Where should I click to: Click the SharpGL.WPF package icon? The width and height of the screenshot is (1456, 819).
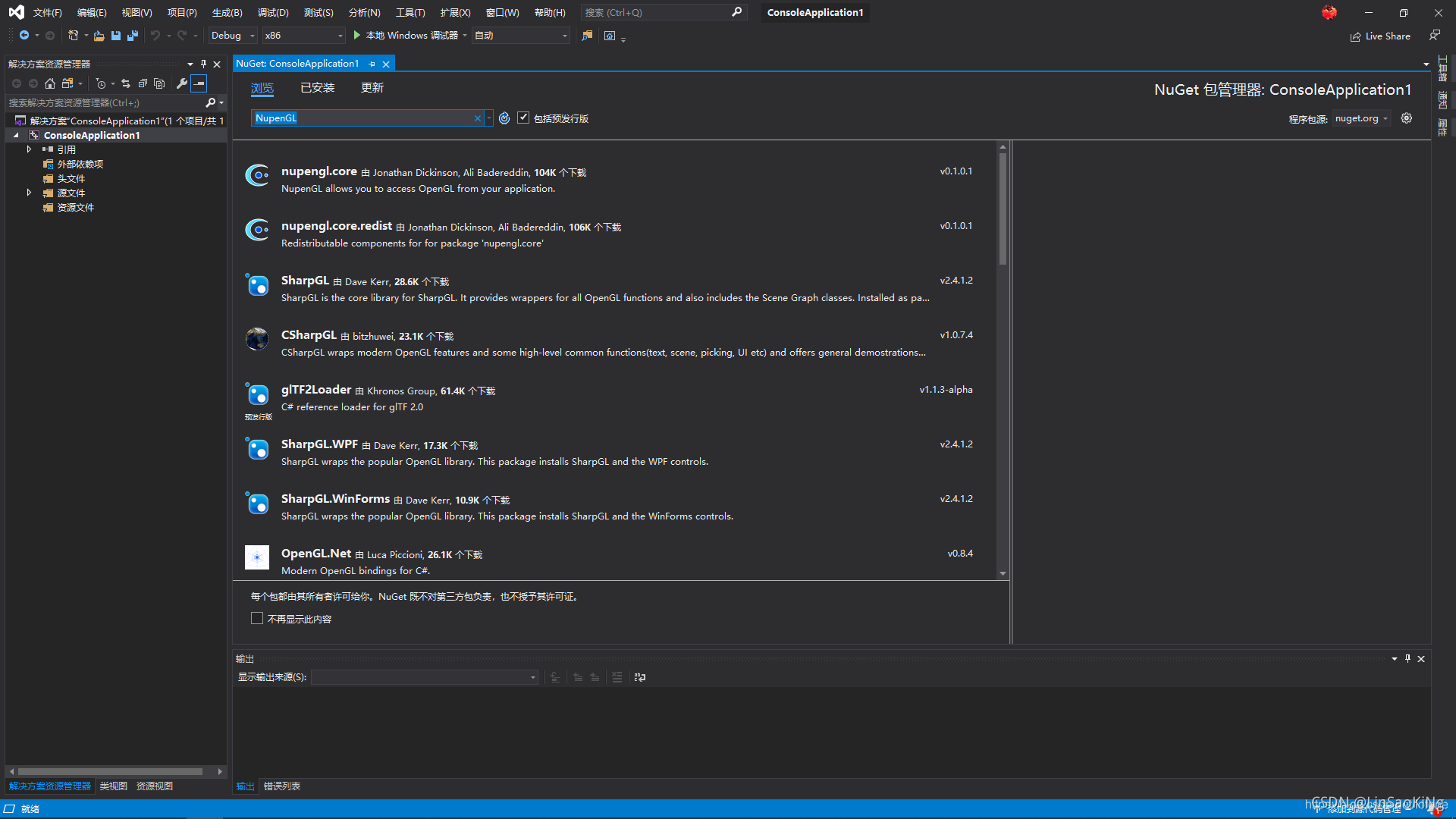[x=257, y=448]
